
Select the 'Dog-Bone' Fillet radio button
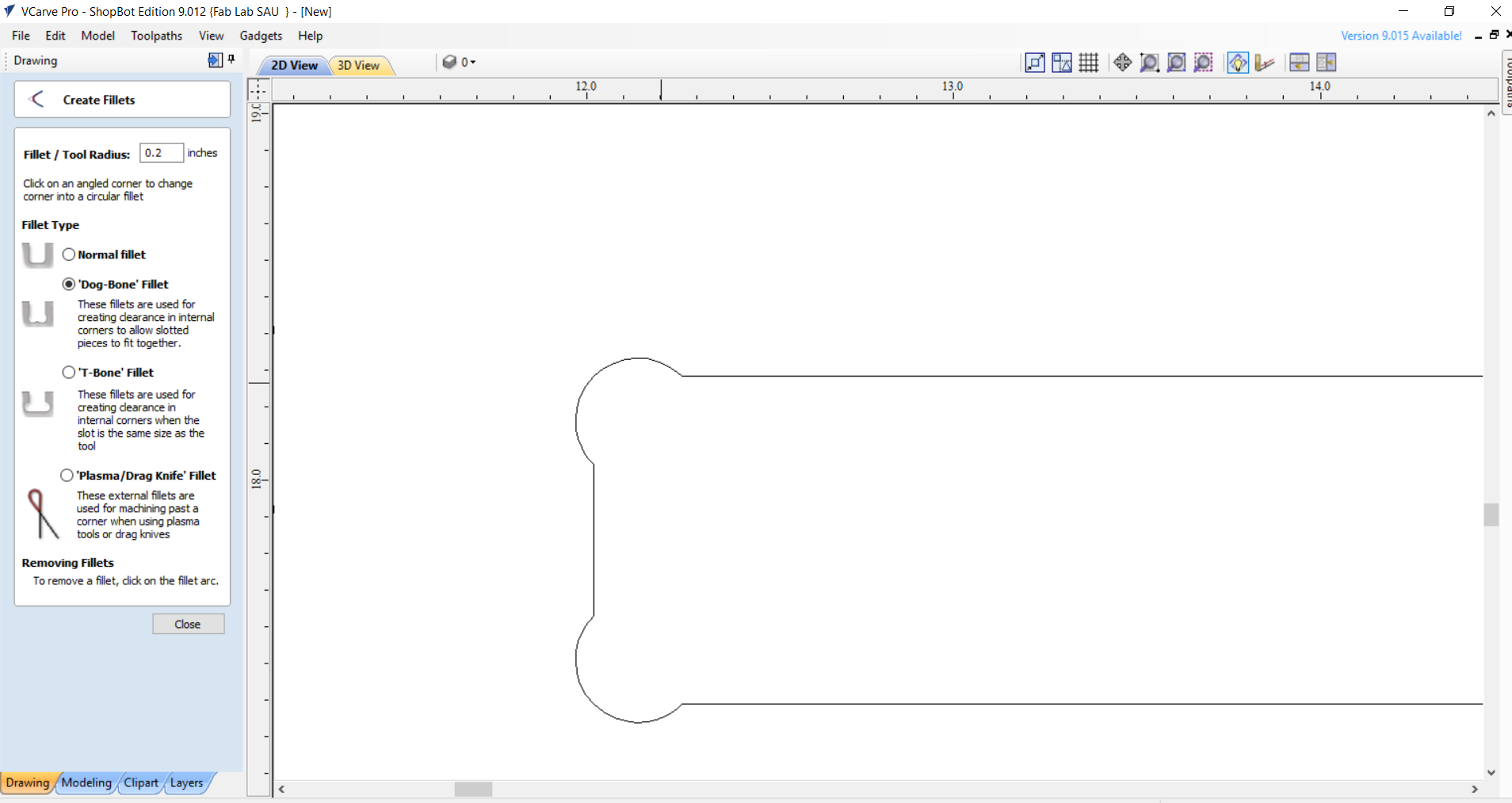[69, 284]
